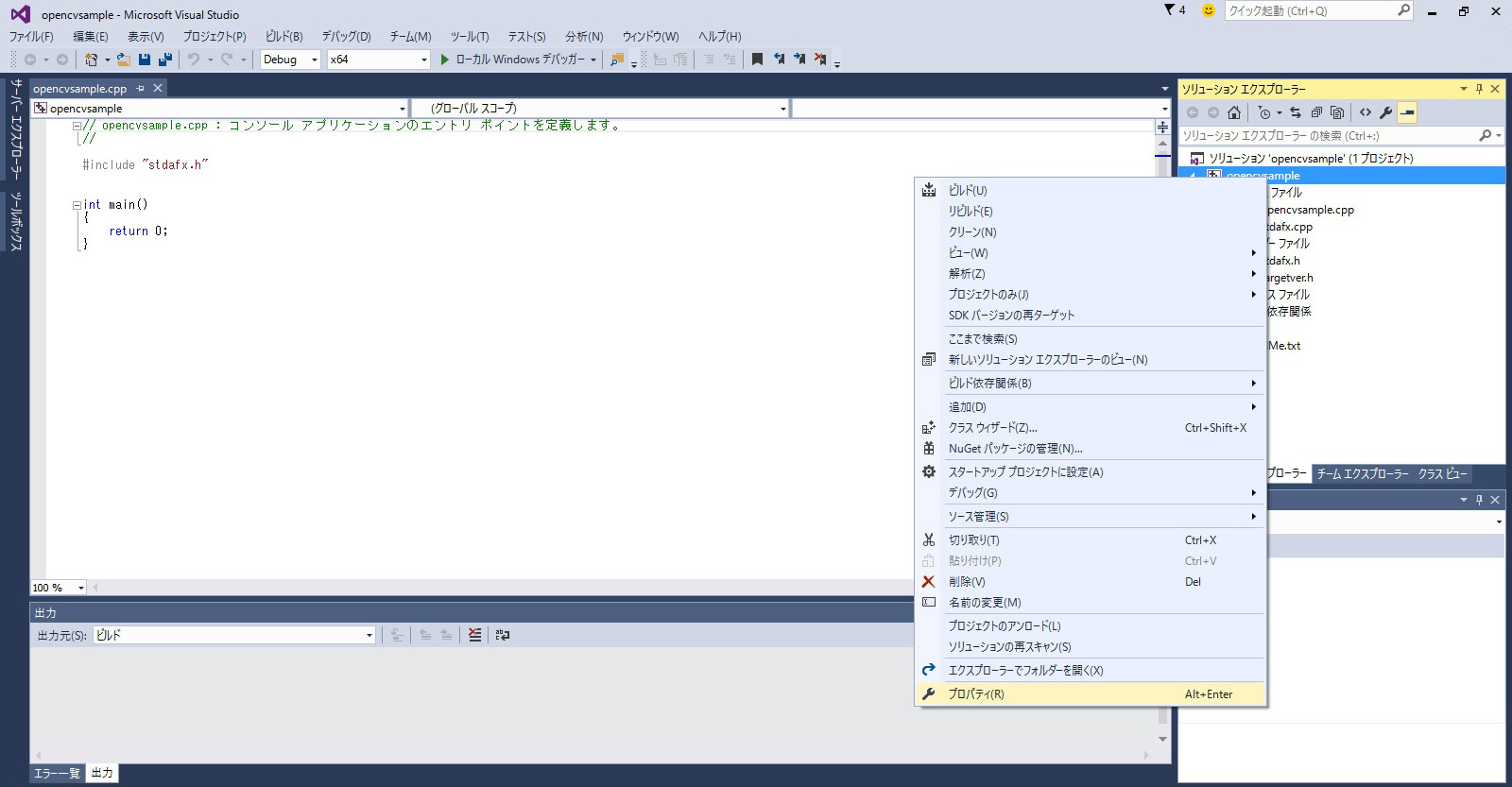1512x787 pixels.
Task: Click the Save All toolbar icon
Action: pyautogui.click(x=165, y=60)
